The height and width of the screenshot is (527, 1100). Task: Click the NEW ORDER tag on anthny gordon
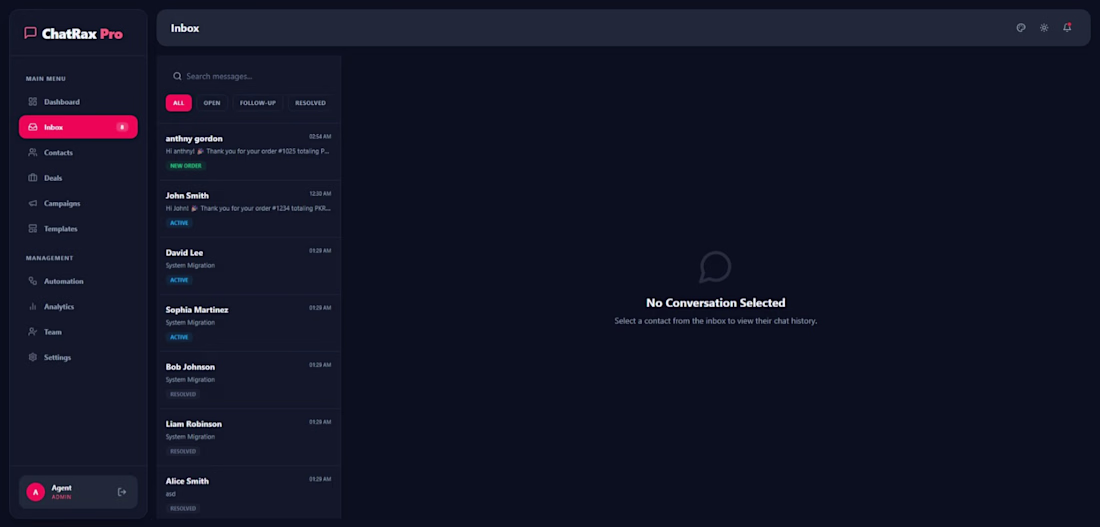[186, 166]
